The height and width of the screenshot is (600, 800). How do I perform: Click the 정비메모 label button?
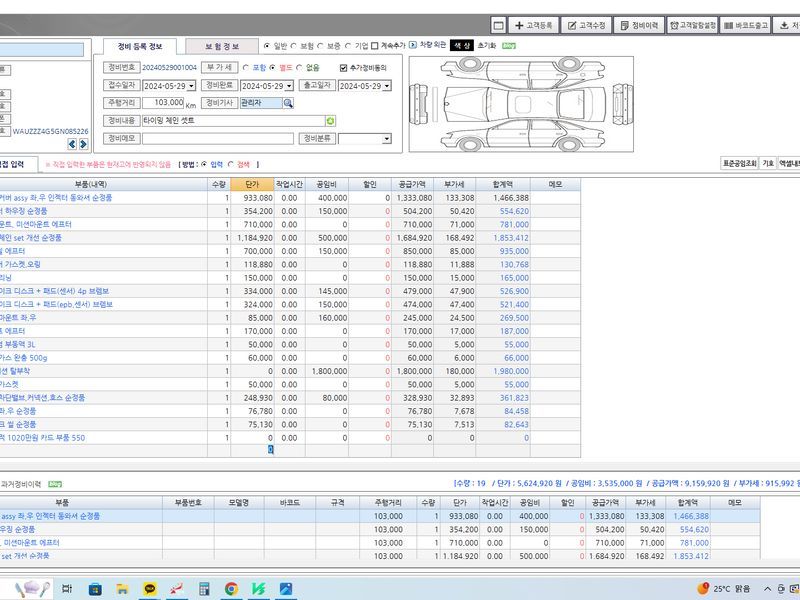[121, 138]
